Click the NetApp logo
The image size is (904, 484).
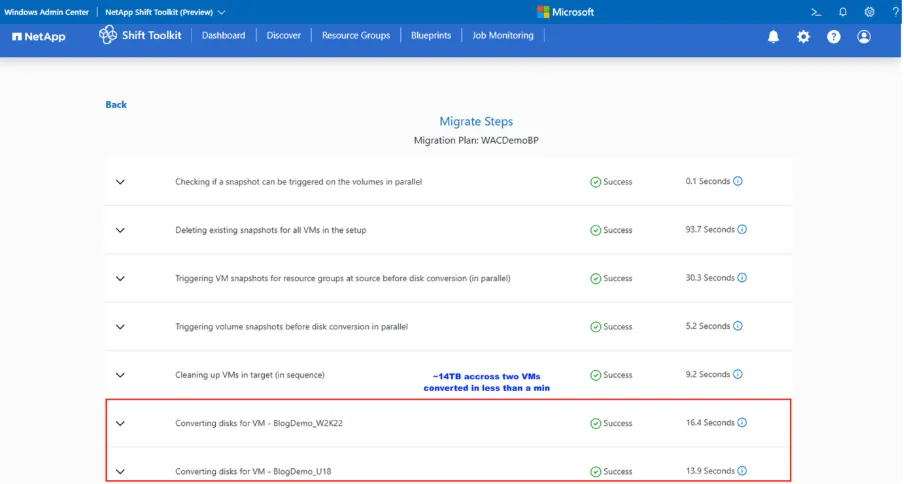[39, 37]
